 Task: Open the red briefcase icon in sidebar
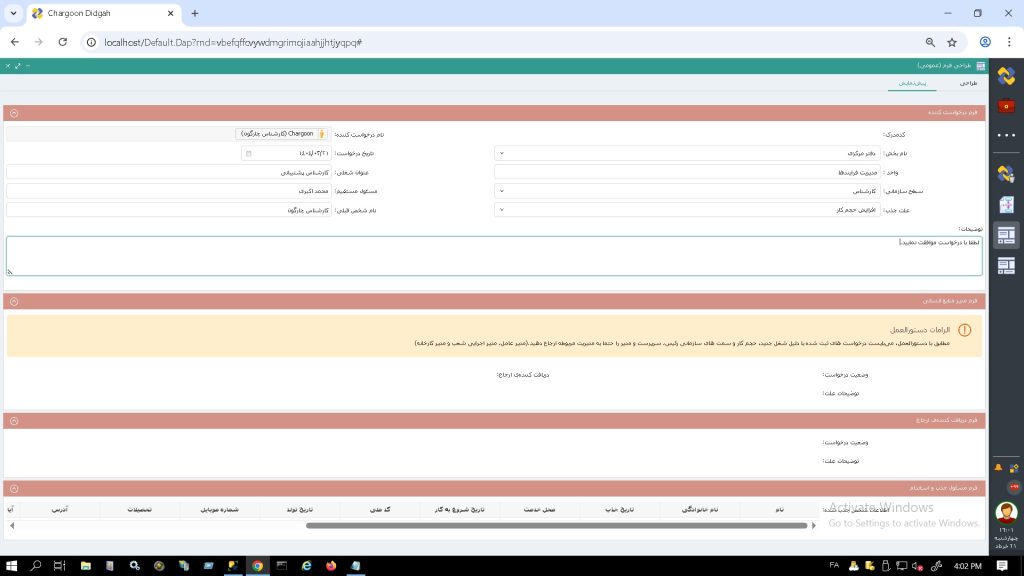[1007, 106]
